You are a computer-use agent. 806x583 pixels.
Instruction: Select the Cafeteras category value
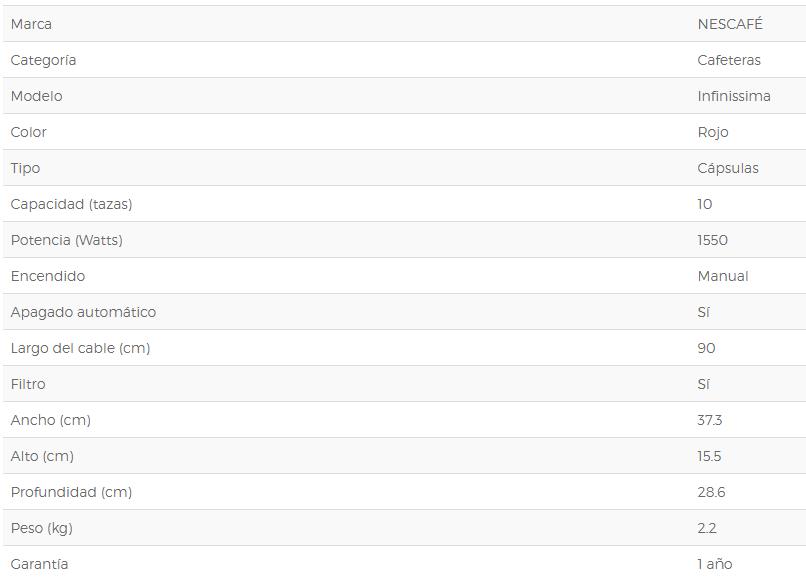coord(729,60)
